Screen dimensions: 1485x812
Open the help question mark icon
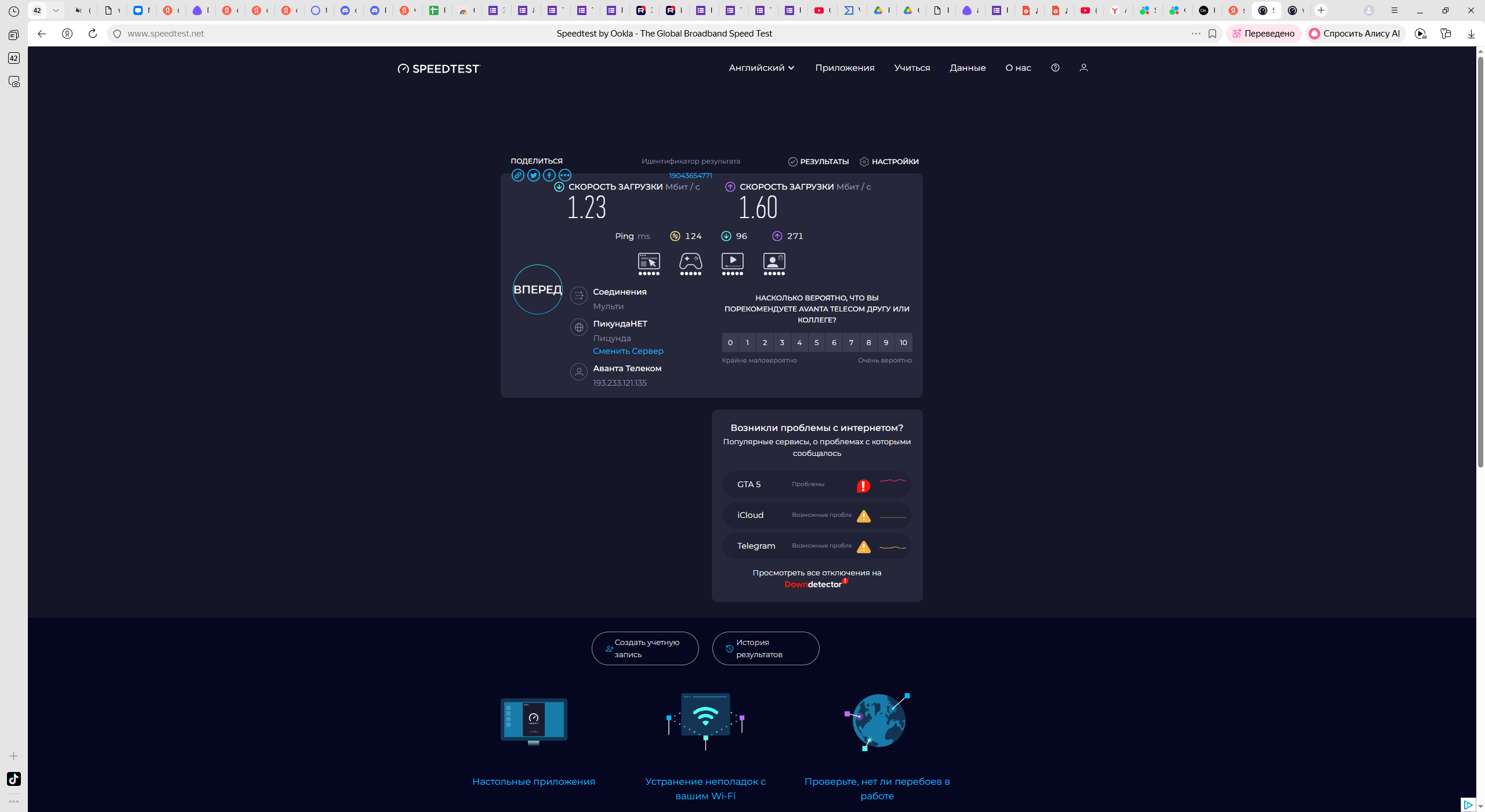tap(1055, 68)
